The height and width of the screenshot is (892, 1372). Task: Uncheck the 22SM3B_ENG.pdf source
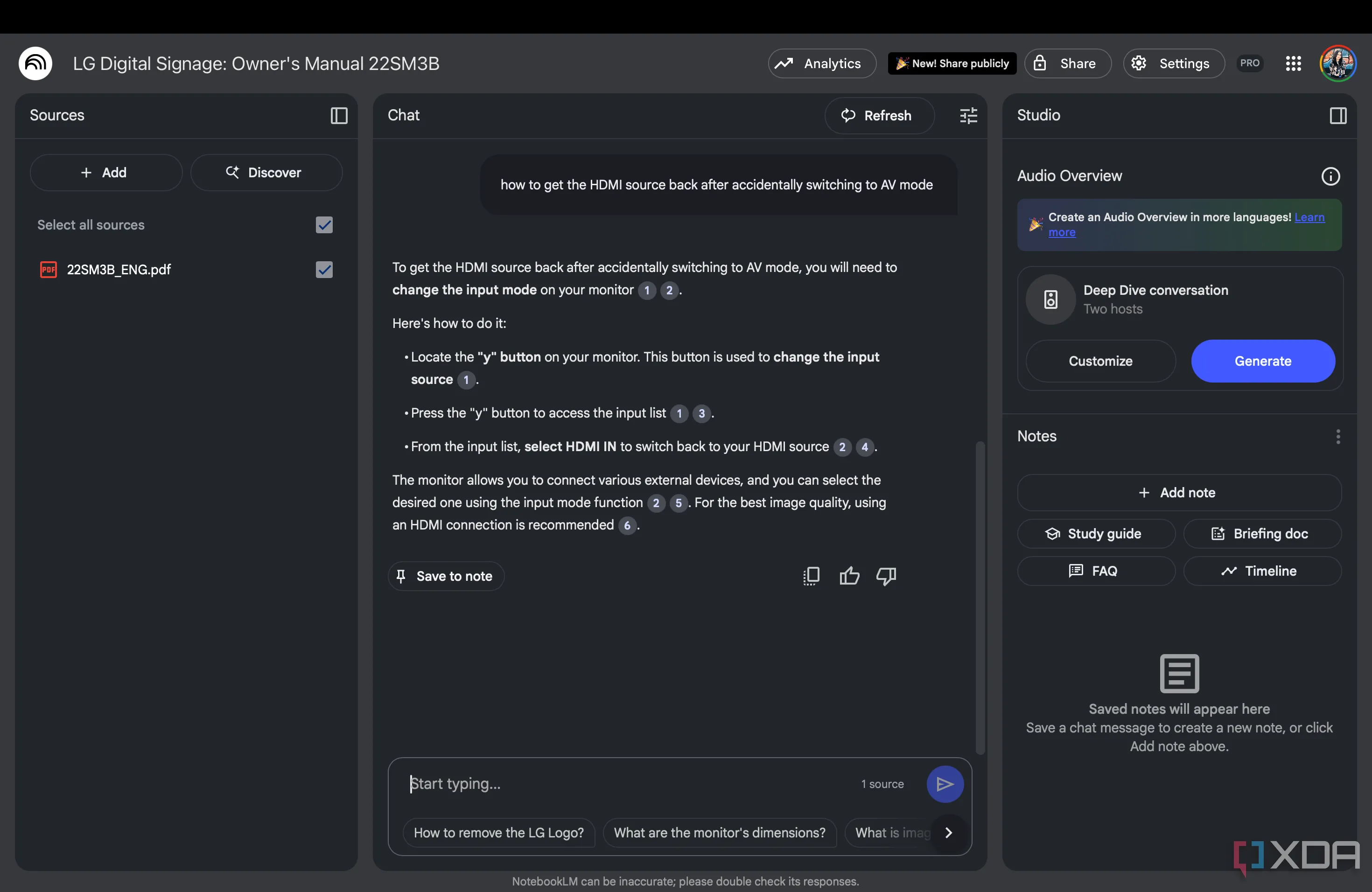coord(324,270)
